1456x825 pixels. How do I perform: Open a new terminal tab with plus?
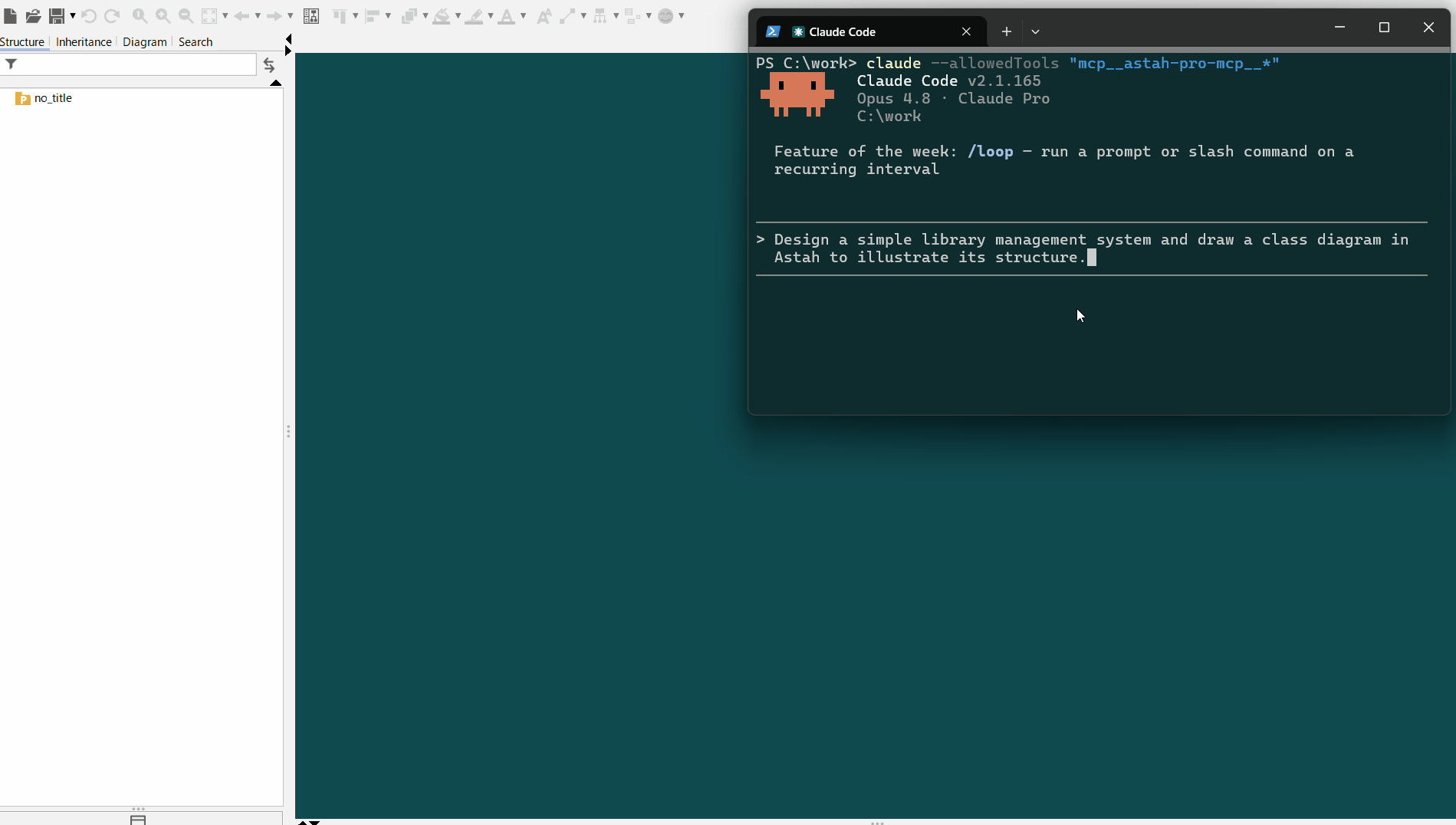click(x=1007, y=31)
